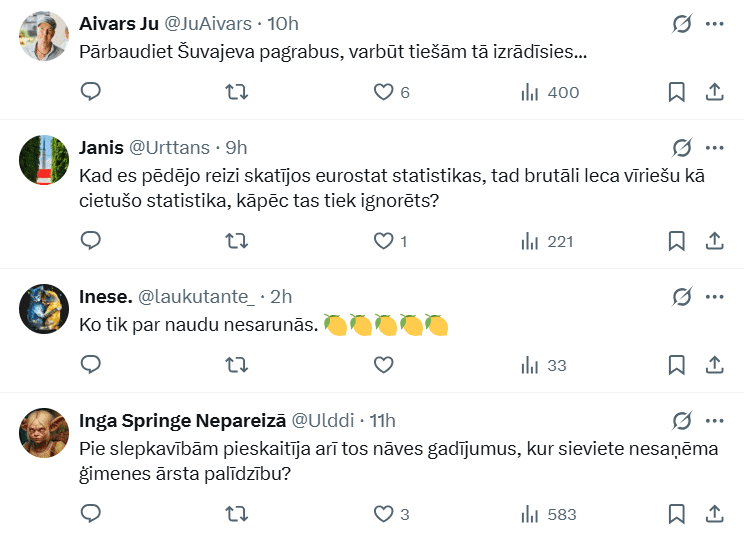Viewport: 744px width, 537px height.
Task: Bookmark Inga Springe Nepareizā's tweet
Action: click(676, 514)
